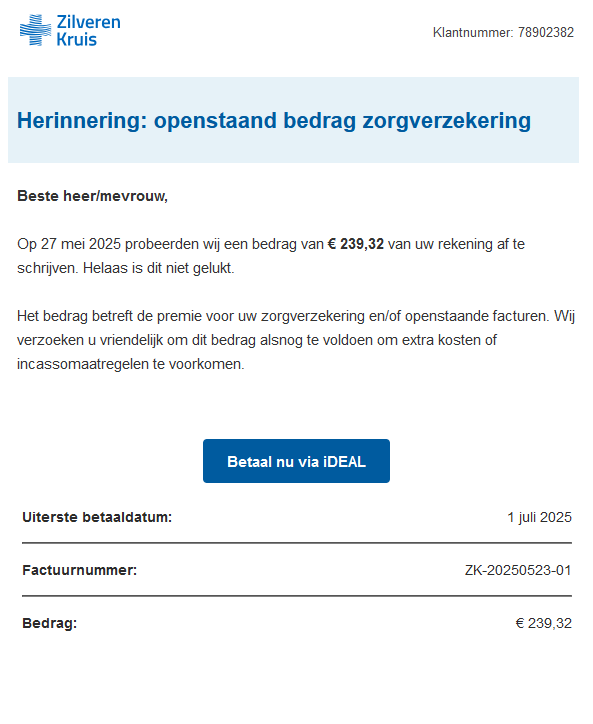Click the bold € 239,32 amount in paragraph
Viewport: 593px width, 724px height.
click(x=356, y=244)
